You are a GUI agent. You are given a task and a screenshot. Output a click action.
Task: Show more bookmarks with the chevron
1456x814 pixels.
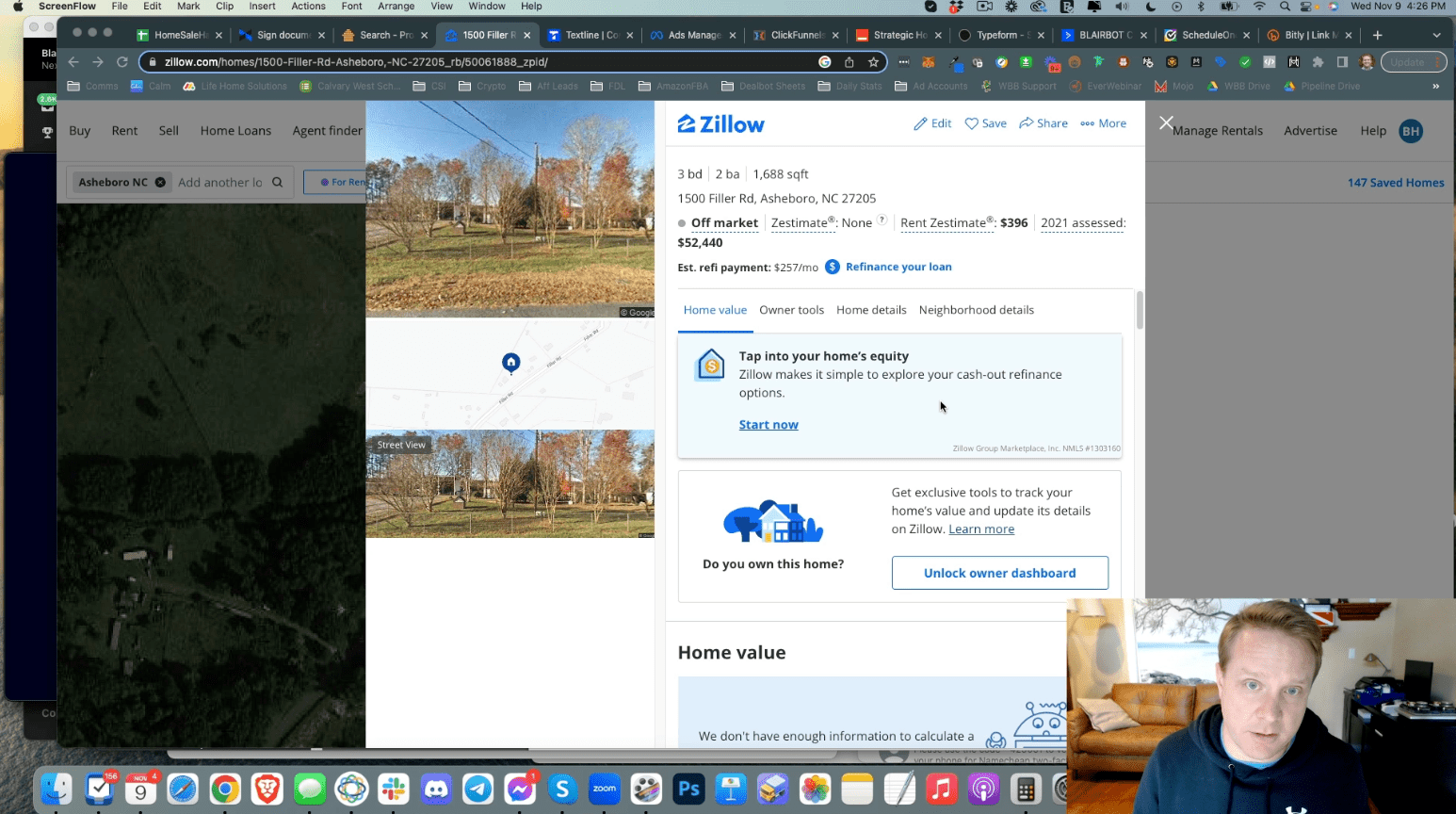[x=1435, y=87]
